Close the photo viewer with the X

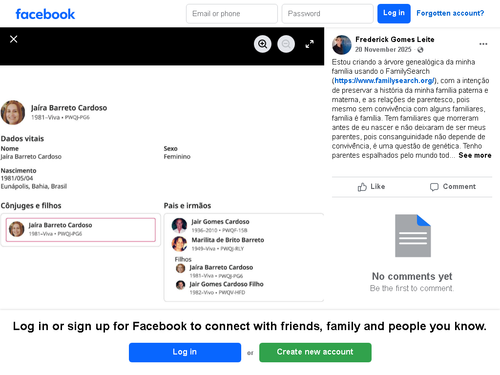tap(14, 39)
